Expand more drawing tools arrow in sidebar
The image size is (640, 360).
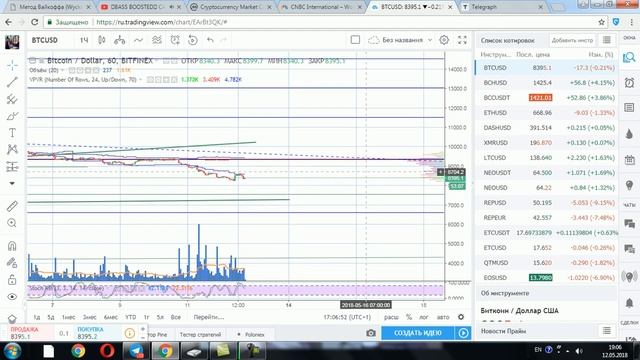pos(12,184)
